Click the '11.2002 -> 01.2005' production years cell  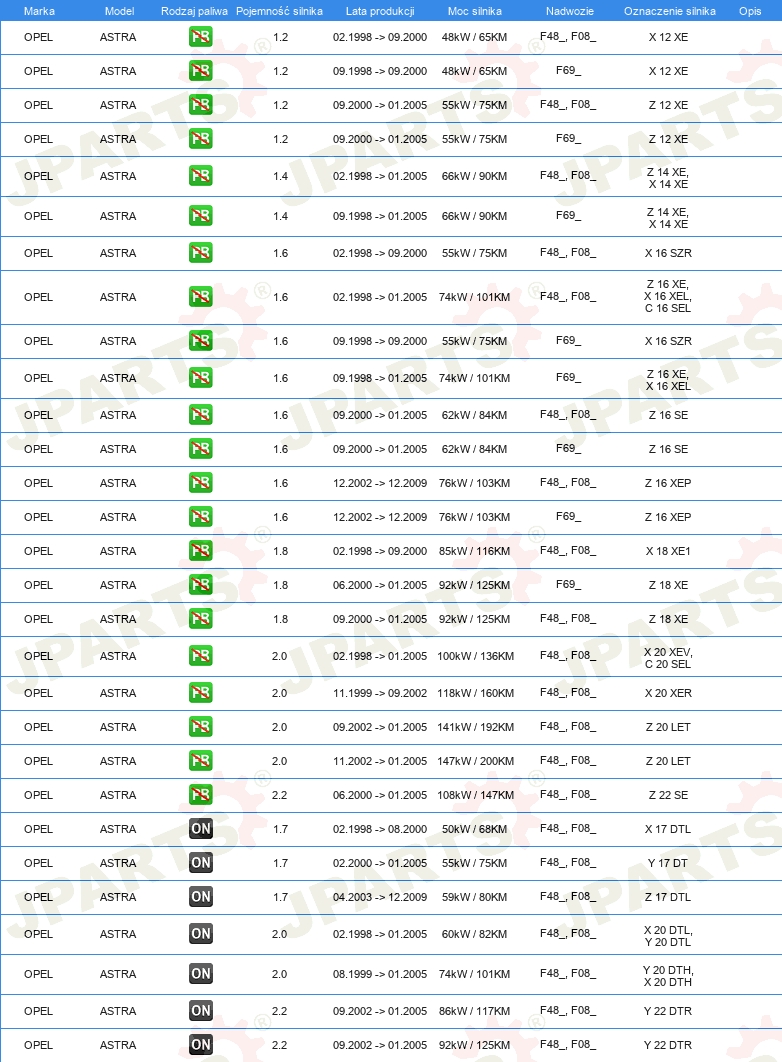[x=380, y=761]
